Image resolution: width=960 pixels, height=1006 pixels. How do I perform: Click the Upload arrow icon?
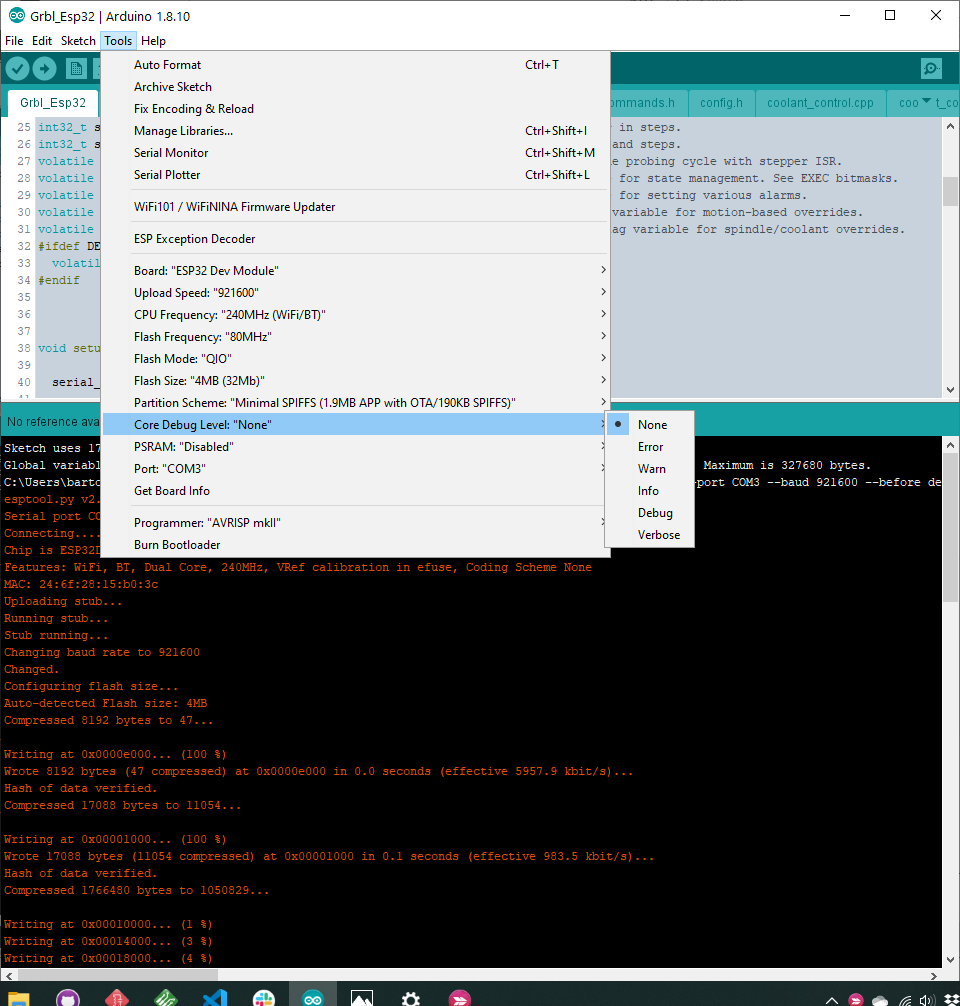(x=43, y=68)
